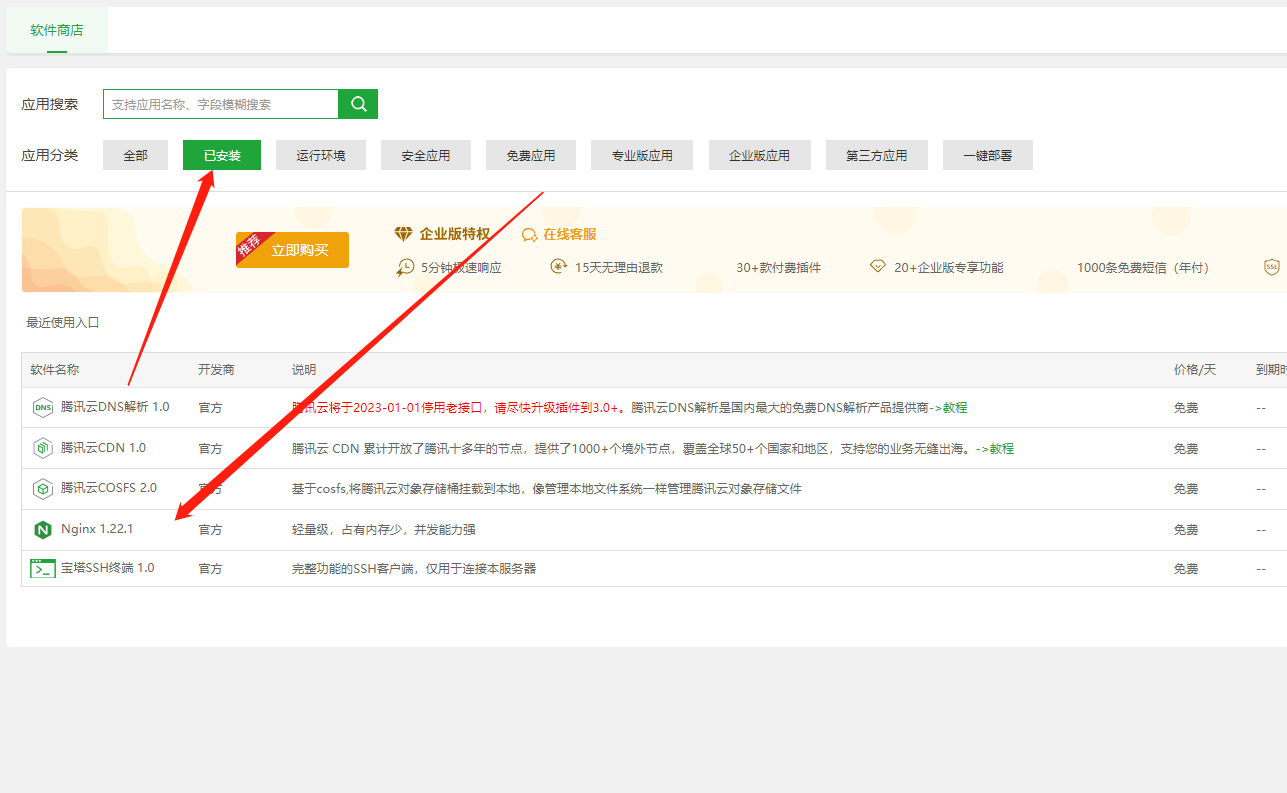This screenshot has width=1287, height=793.
Task: Click the diamond icon beside 企业版特权
Action: pyautogui.click(x=403, y=234)
